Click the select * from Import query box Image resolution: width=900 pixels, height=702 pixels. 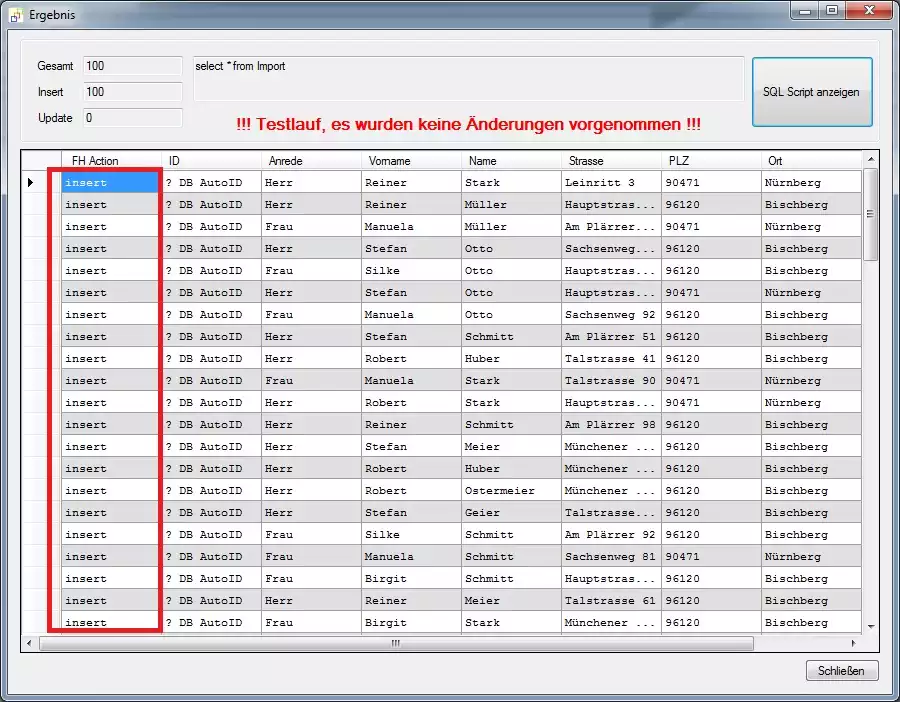[468, 79]
